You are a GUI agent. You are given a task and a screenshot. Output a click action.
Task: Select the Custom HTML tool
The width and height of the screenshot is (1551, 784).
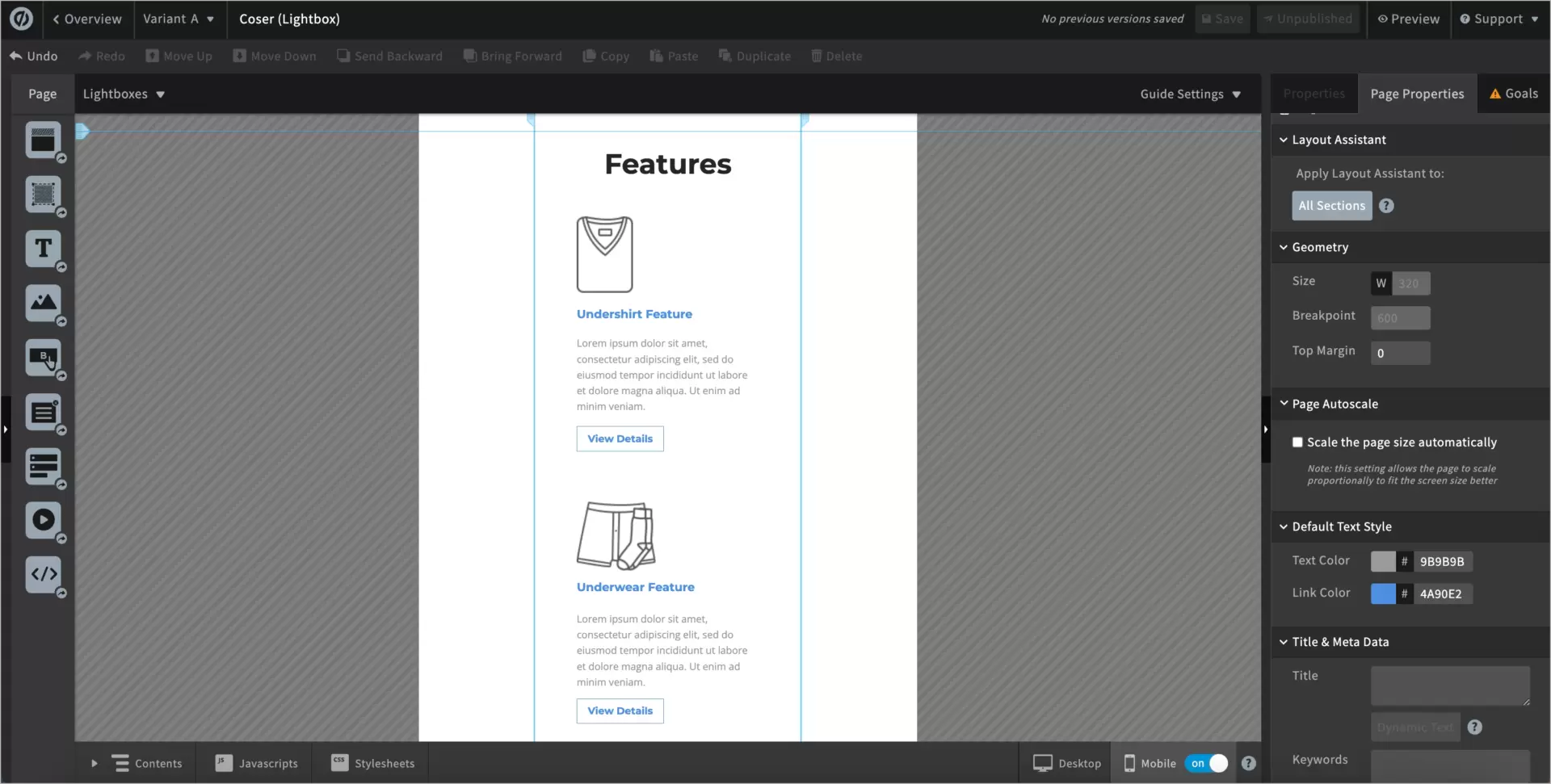tap(44, 575)
